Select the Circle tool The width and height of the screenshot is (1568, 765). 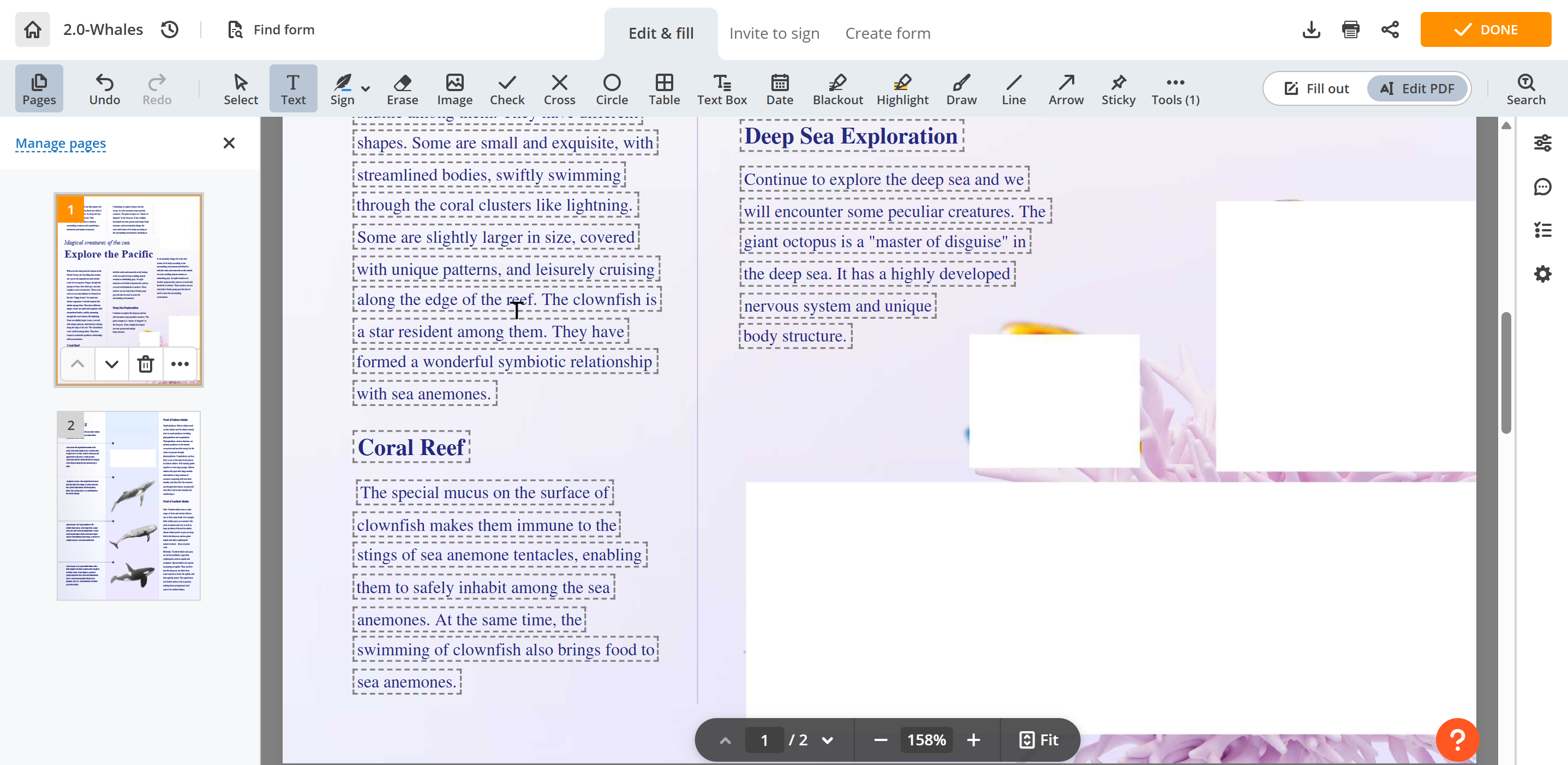tap(612, 88)
